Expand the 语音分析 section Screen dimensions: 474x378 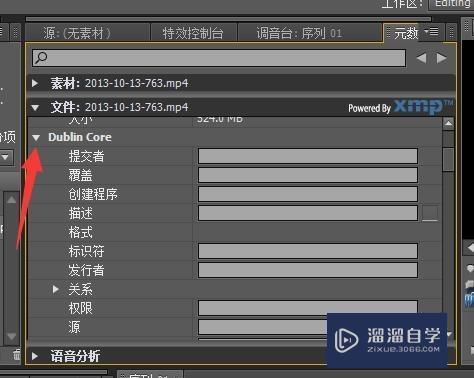coord(35,356)
